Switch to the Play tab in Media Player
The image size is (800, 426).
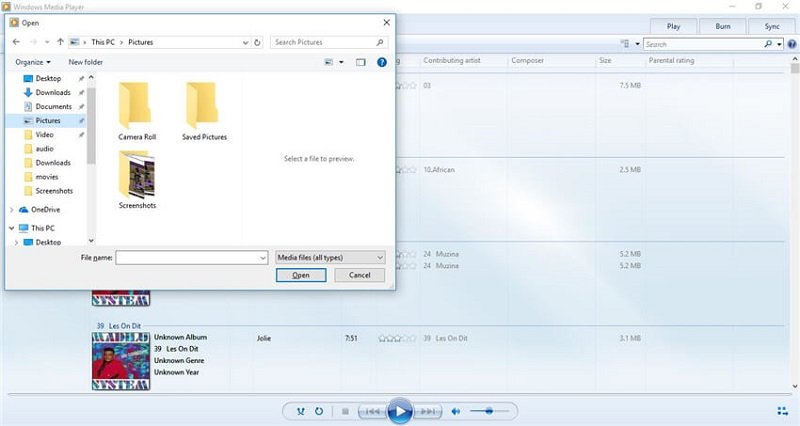coord(673,27)
